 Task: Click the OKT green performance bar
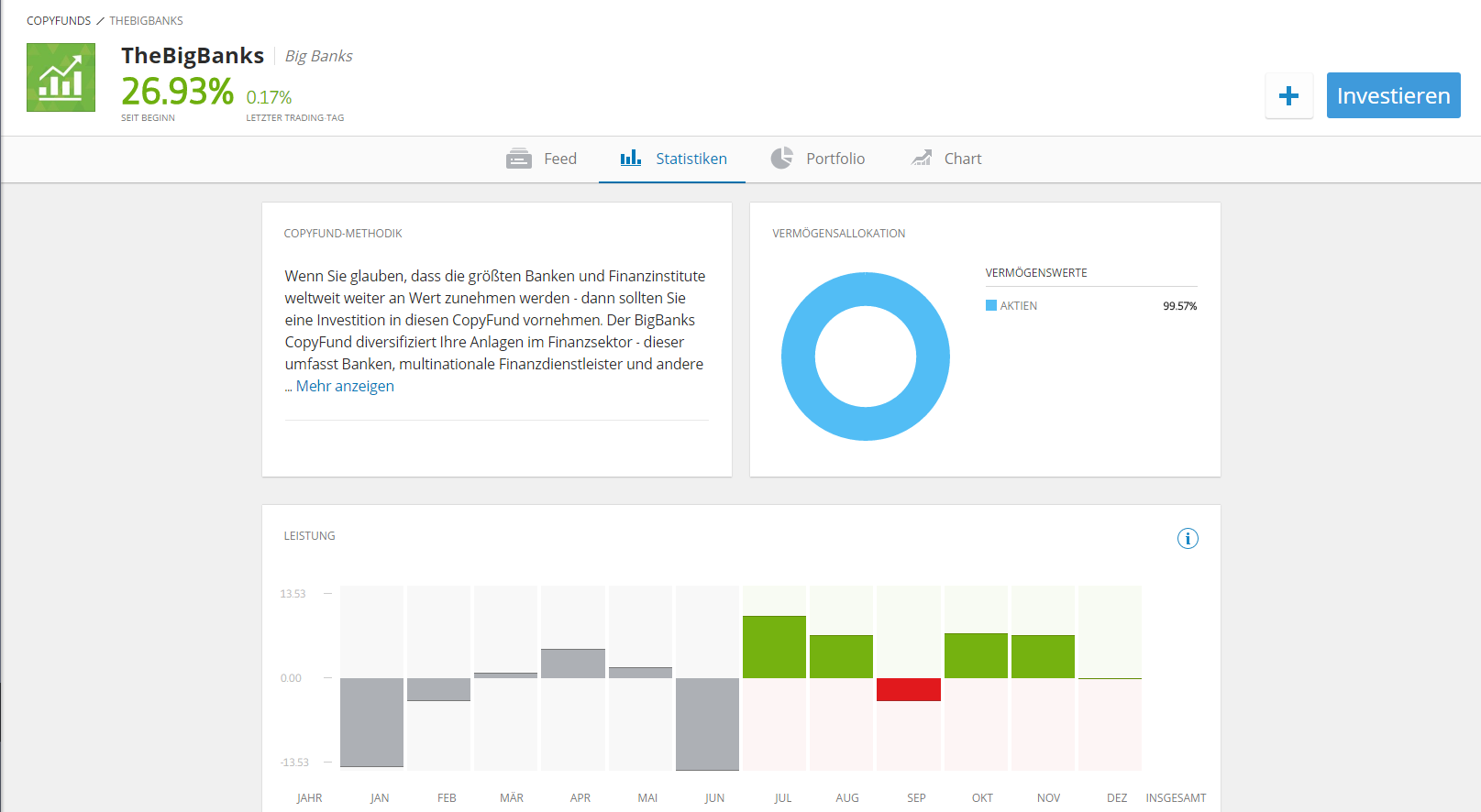click(x=976, y=655)
